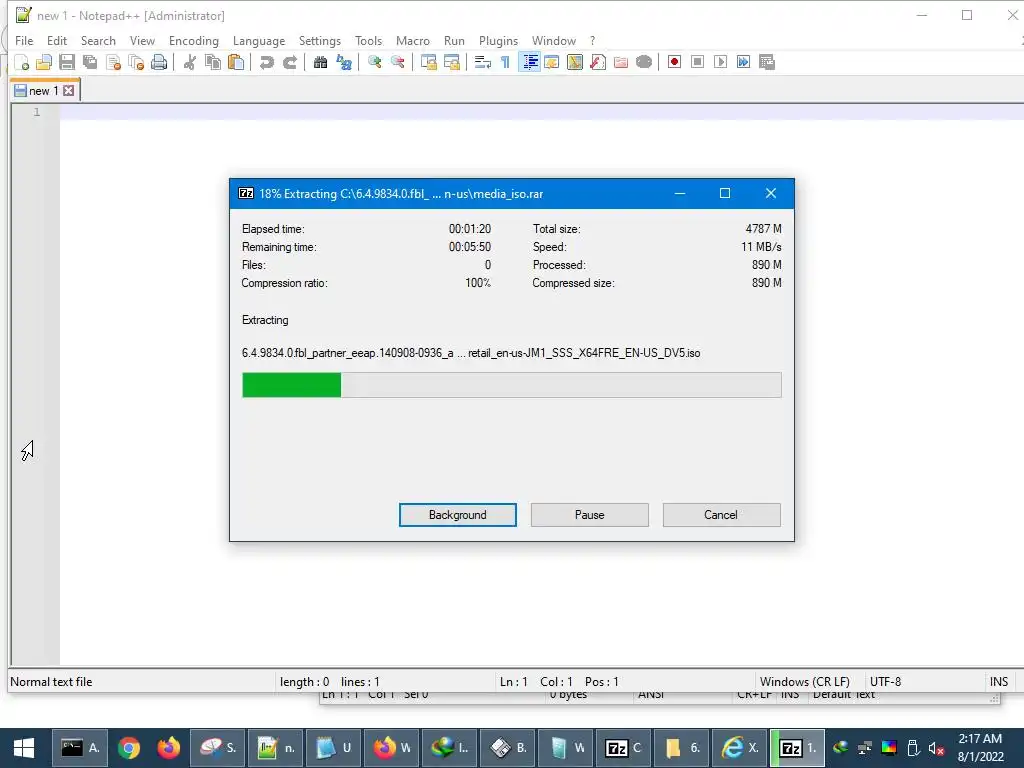Cancel the 7-Zip extraction

coord(721,515)
